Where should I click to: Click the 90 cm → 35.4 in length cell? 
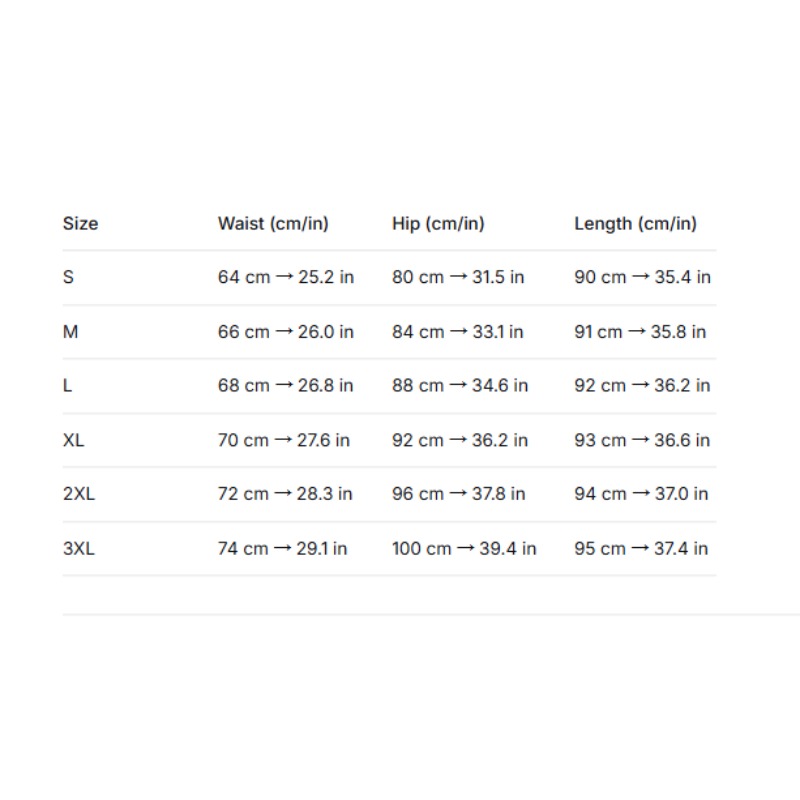pos(642,277)
